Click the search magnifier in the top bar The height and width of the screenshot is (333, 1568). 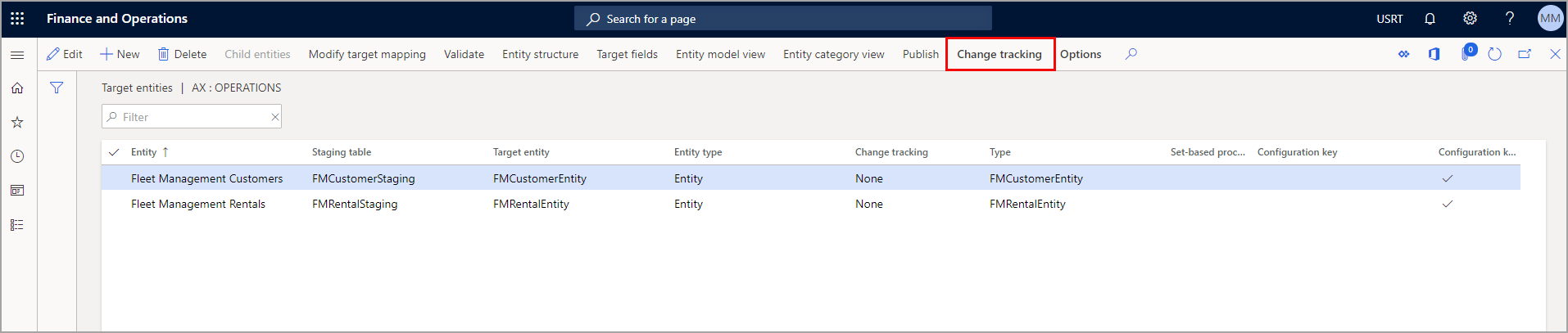[593, 19]
